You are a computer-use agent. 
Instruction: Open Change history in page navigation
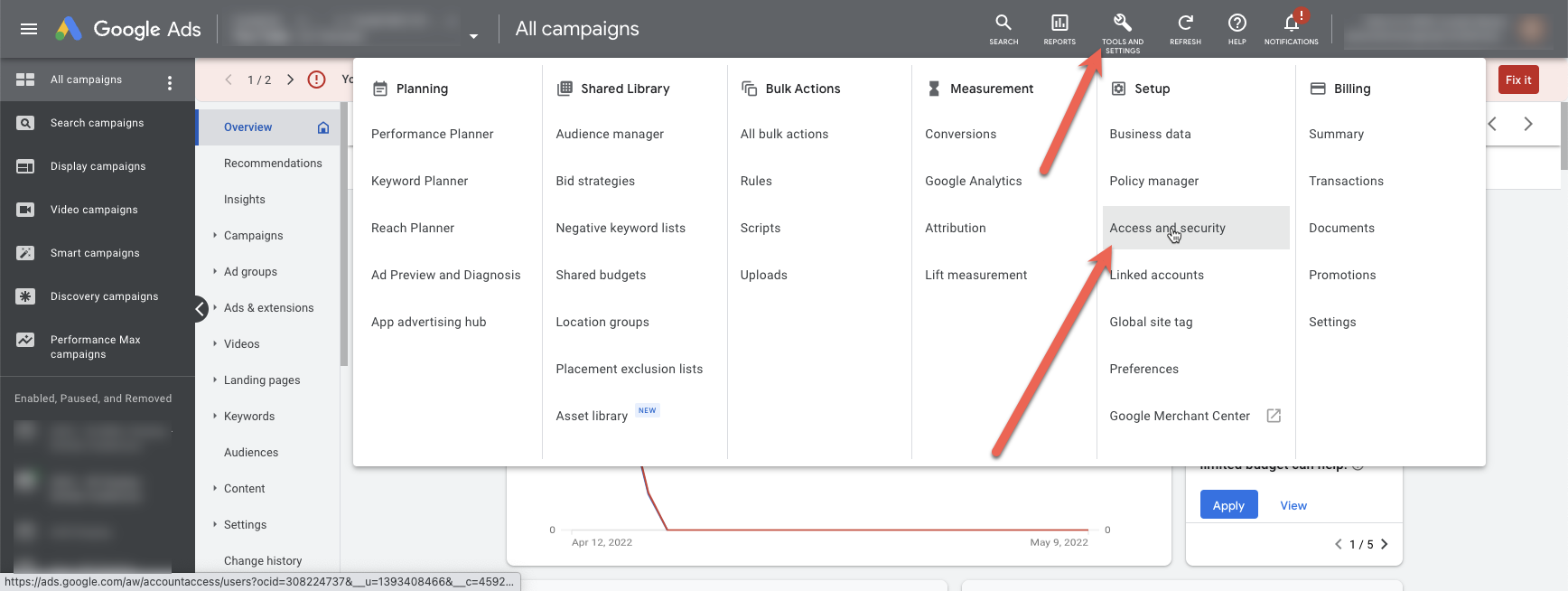tap(263, 561)
